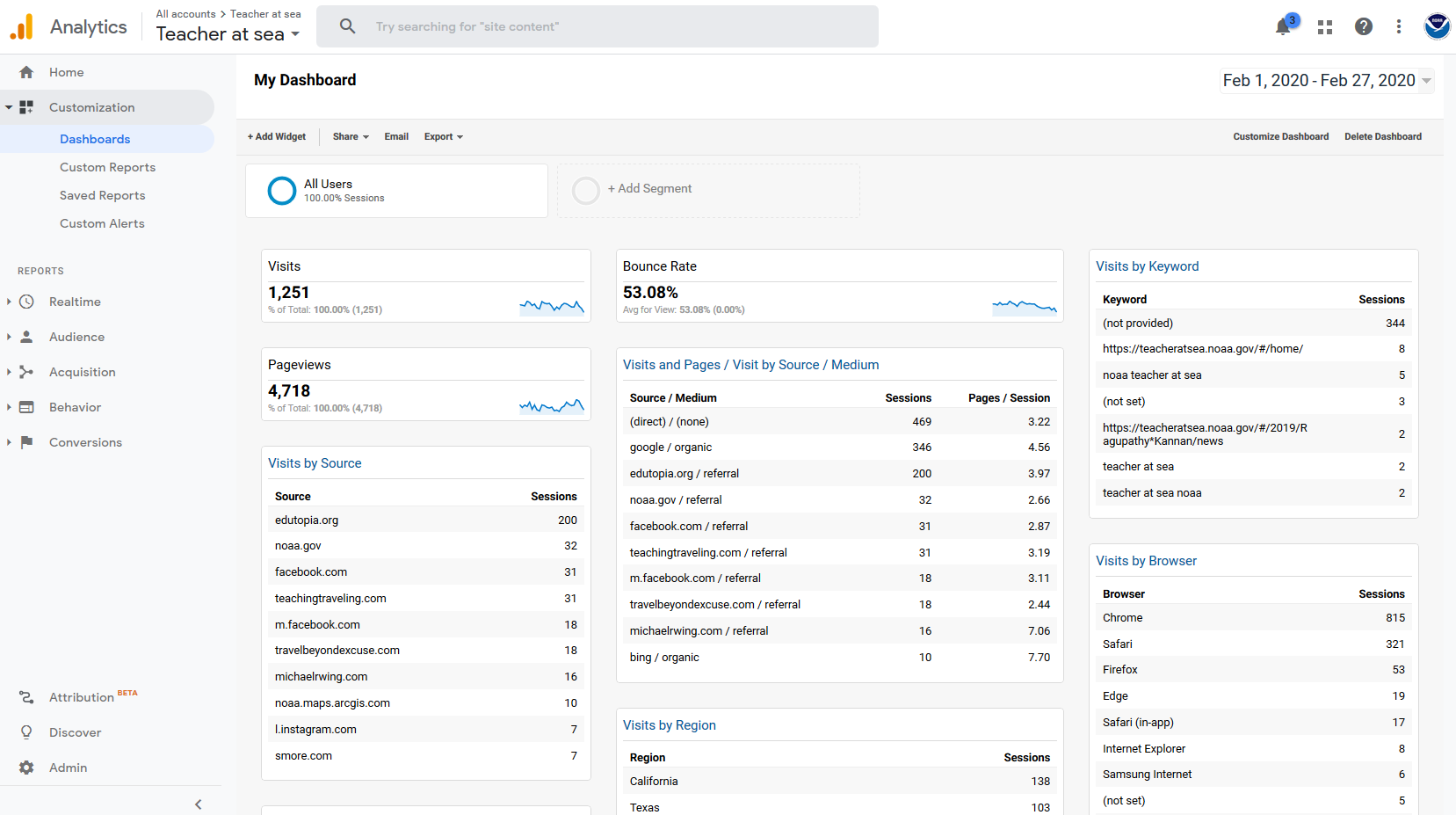The image size is (1456, 815).
Task: Open the Google apps grid icon
Action: (x=1324, y=27)
